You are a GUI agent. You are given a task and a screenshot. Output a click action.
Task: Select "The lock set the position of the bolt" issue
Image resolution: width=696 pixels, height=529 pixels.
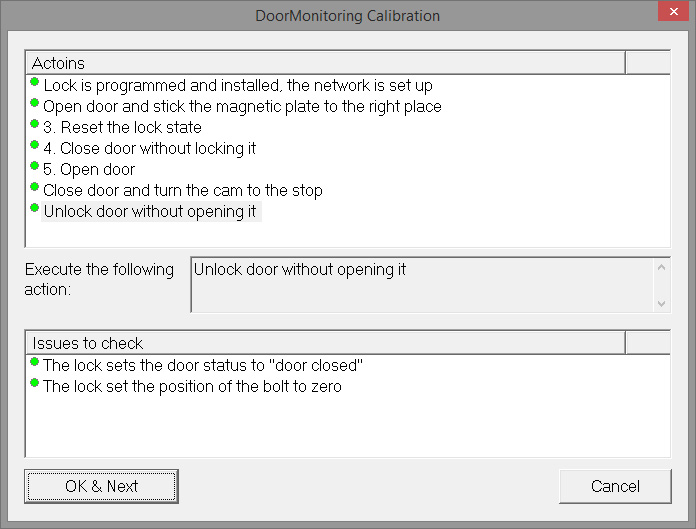(192, 386)
